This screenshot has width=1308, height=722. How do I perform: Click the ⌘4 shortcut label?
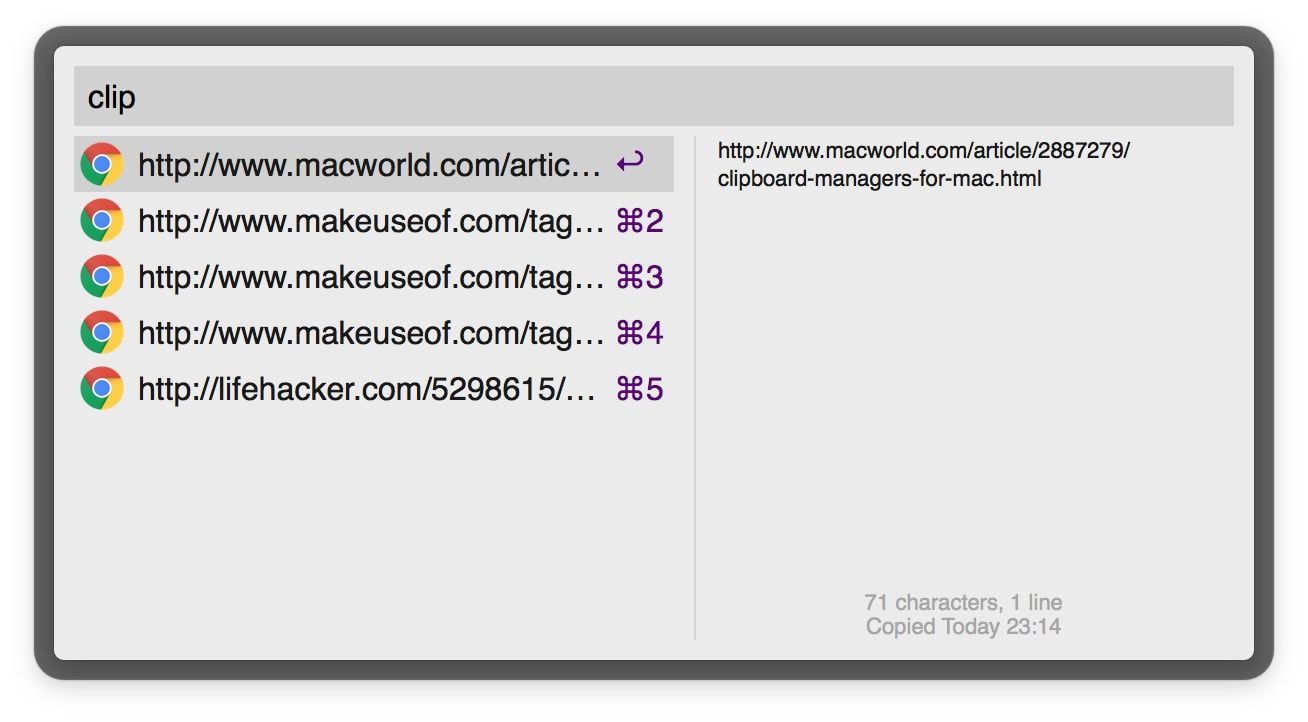(640, 333)
